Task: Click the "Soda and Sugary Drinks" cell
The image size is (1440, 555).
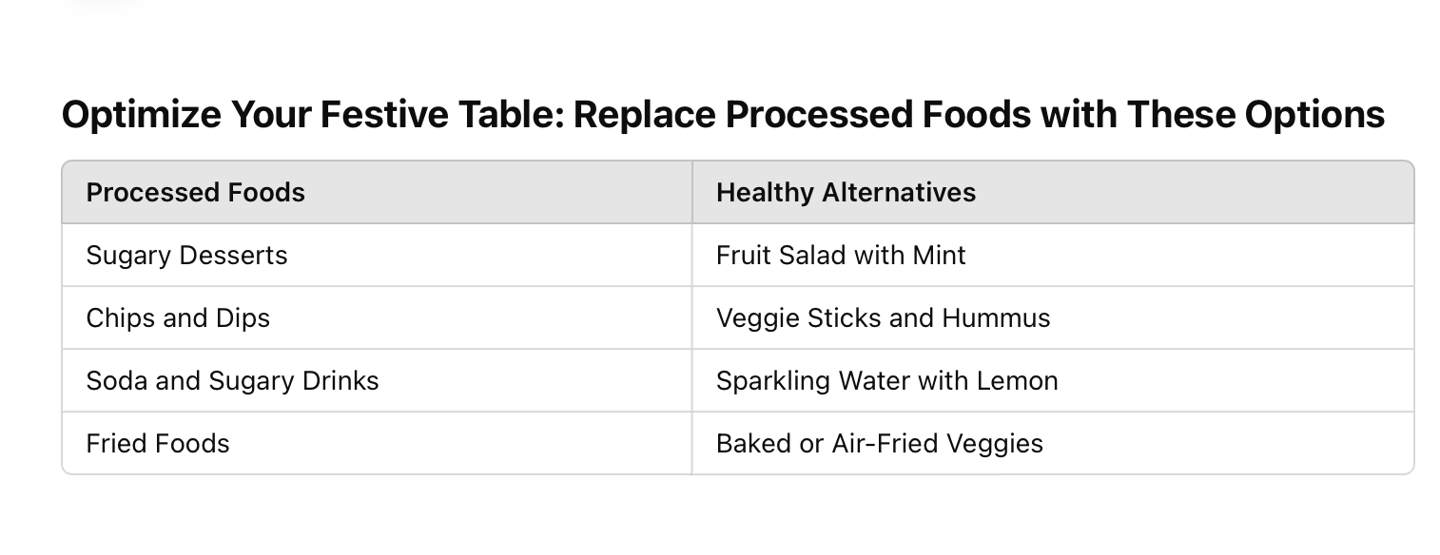Action: coord(232,381)
